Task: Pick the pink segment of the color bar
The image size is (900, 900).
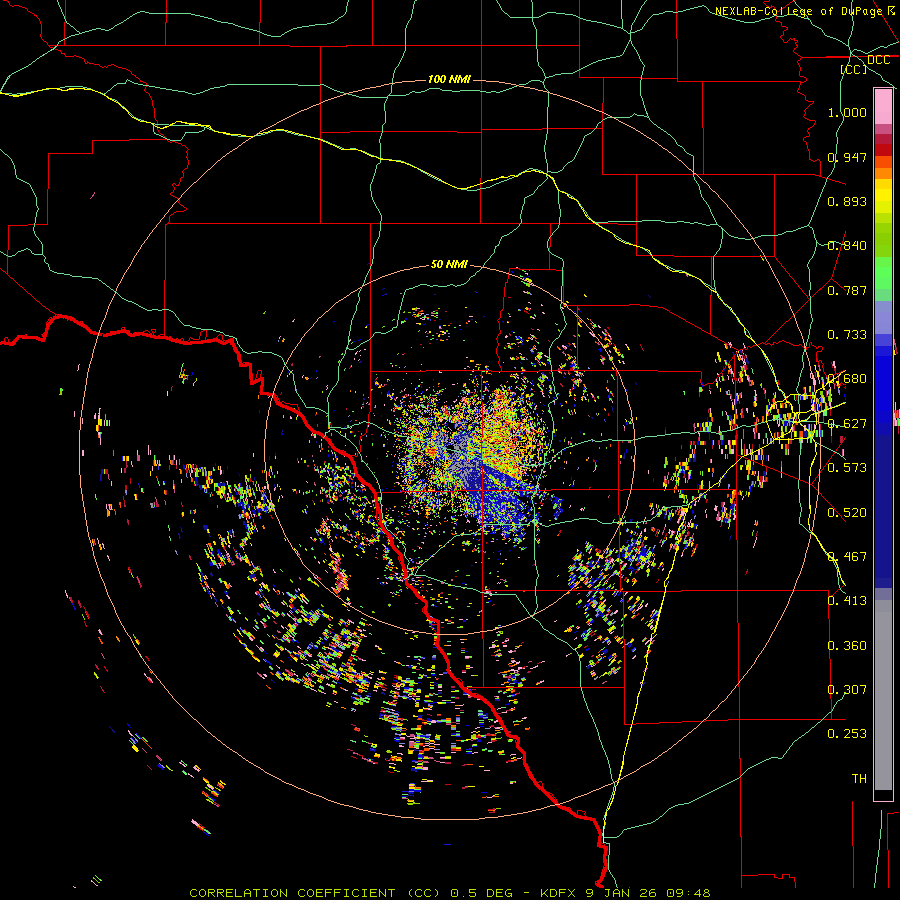Action: (883, 107)
